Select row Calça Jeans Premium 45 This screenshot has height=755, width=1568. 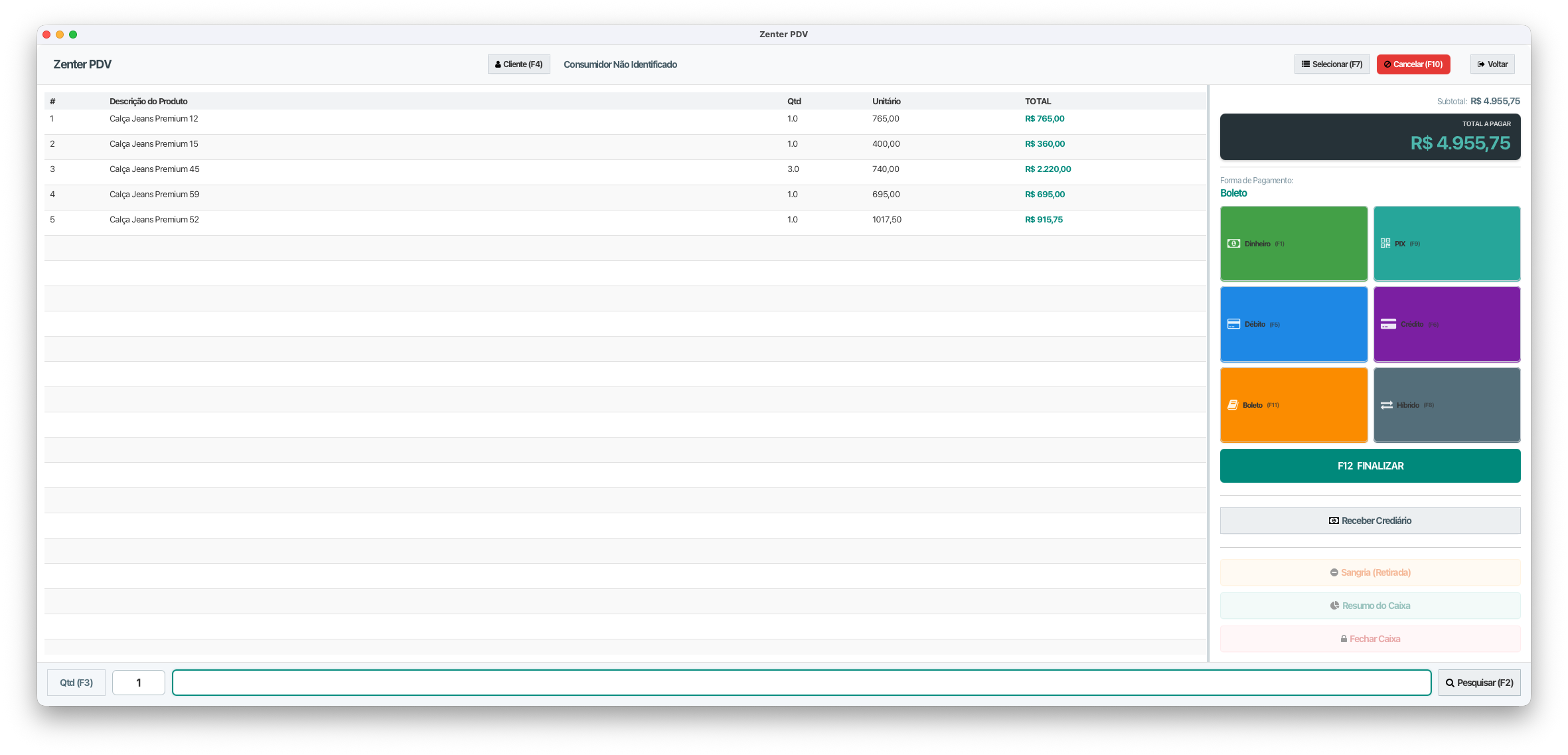(155, 169)
